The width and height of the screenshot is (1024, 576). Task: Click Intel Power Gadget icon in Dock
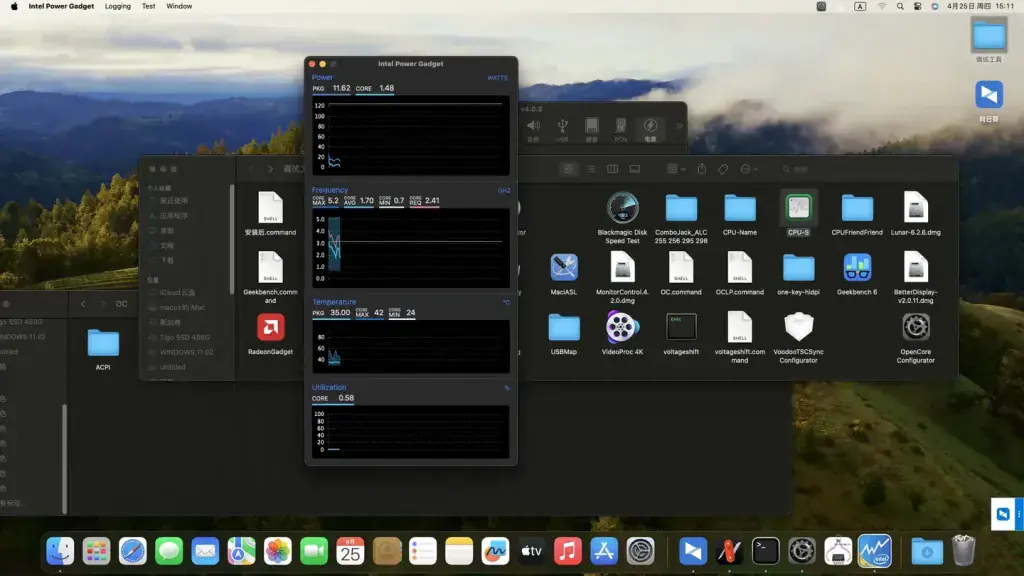pyautogui.click(x=874, y=551)
